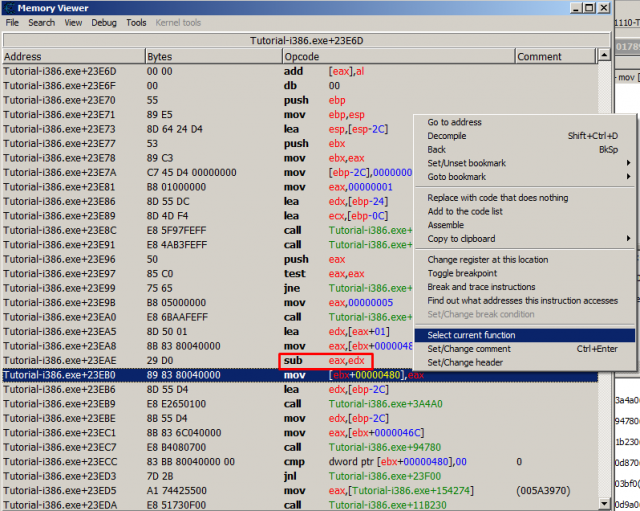Open the Search menu
Screen dimensions: 640x511
tap(42, 23)
